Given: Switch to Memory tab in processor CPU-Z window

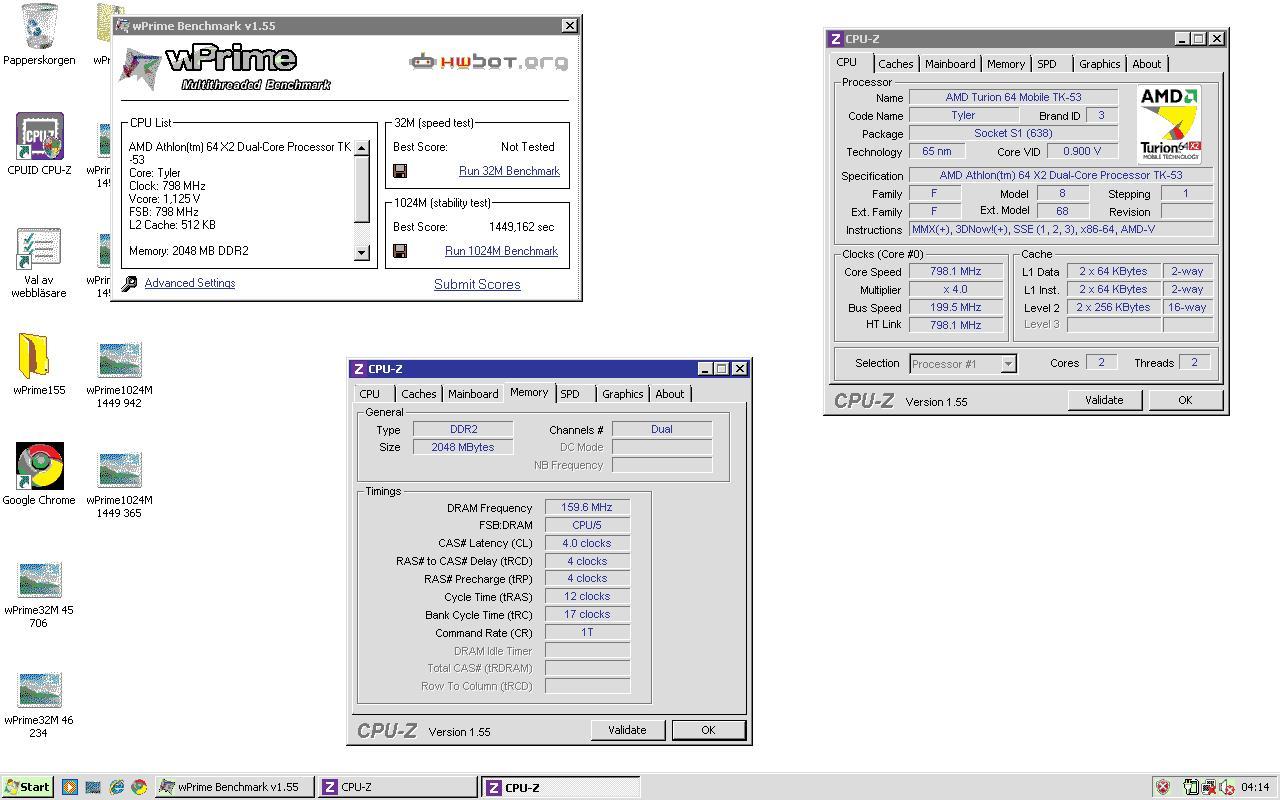Looking at the screenshot, I should (x=1006, y=64).
